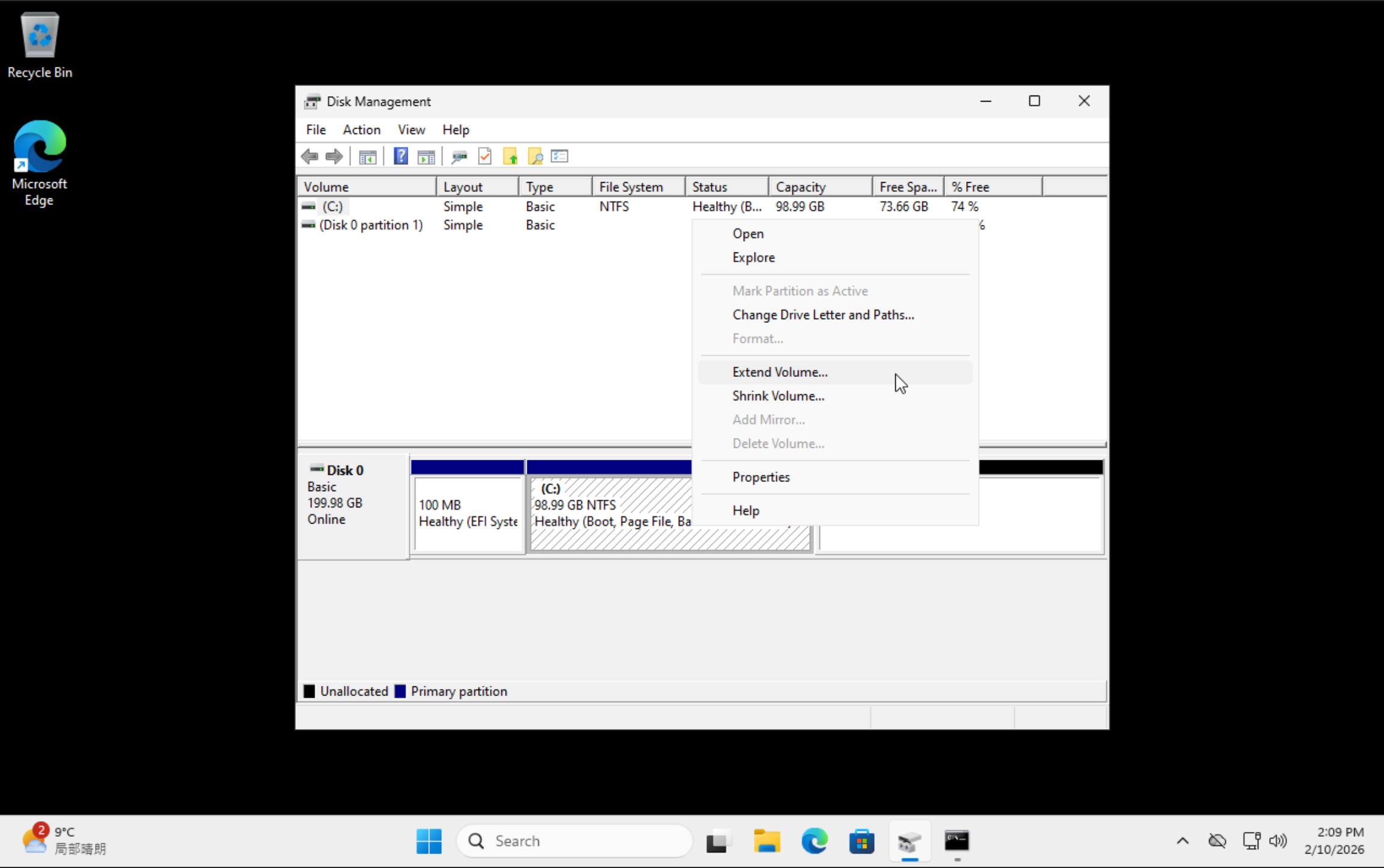Select Shrink Volume in context menu
The height and width of the screenshot is (868, 1384).
[778, 396]
